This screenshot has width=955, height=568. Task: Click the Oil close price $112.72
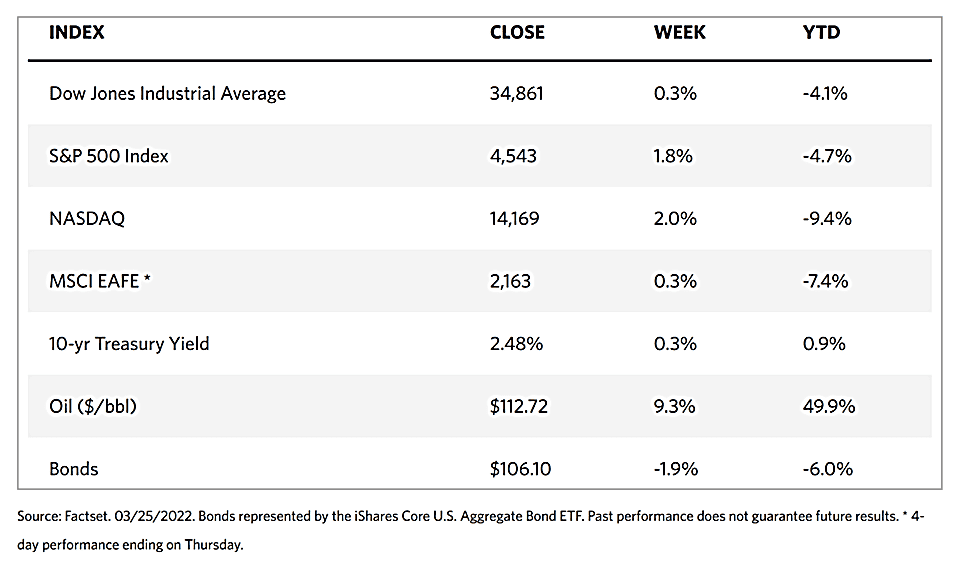tap(519, 406)
